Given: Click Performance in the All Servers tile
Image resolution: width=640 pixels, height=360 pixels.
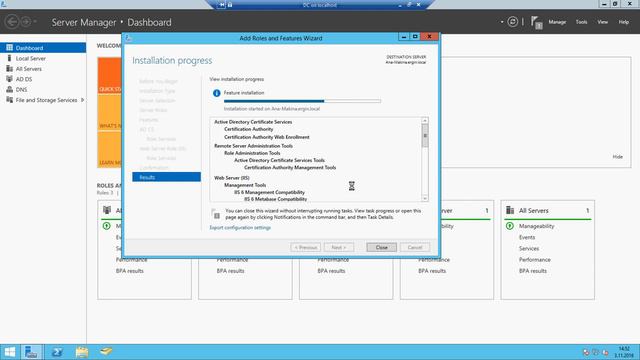Looking at the screenshot, I should click(534, 260).
